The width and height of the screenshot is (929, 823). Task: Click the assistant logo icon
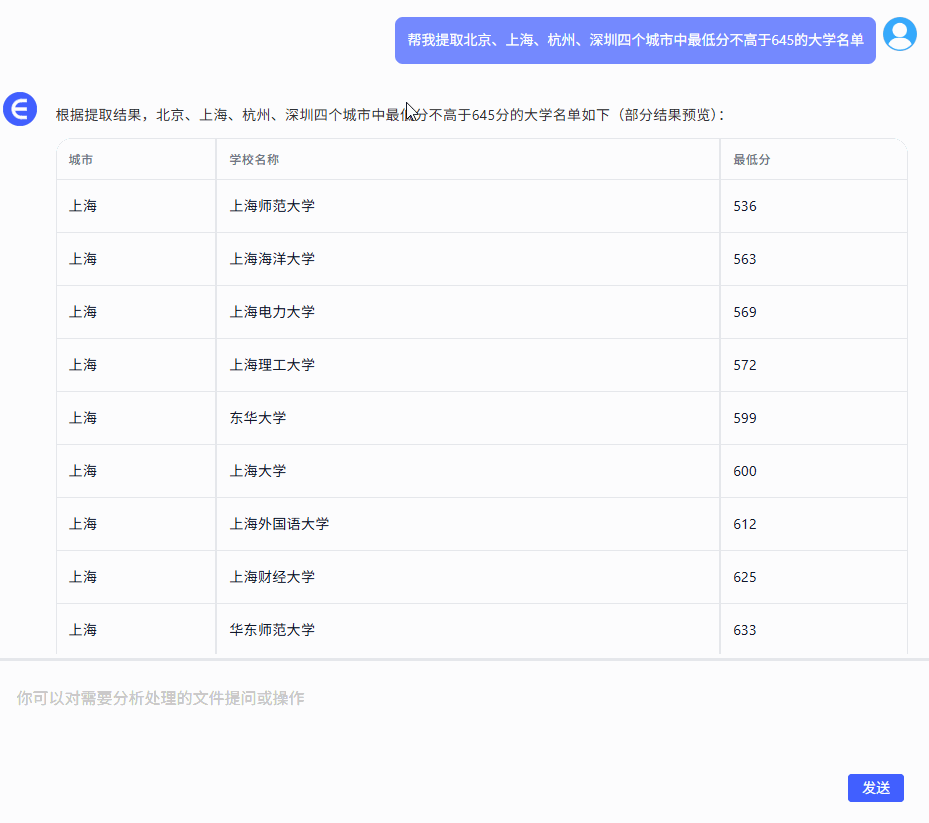[20, 109]
